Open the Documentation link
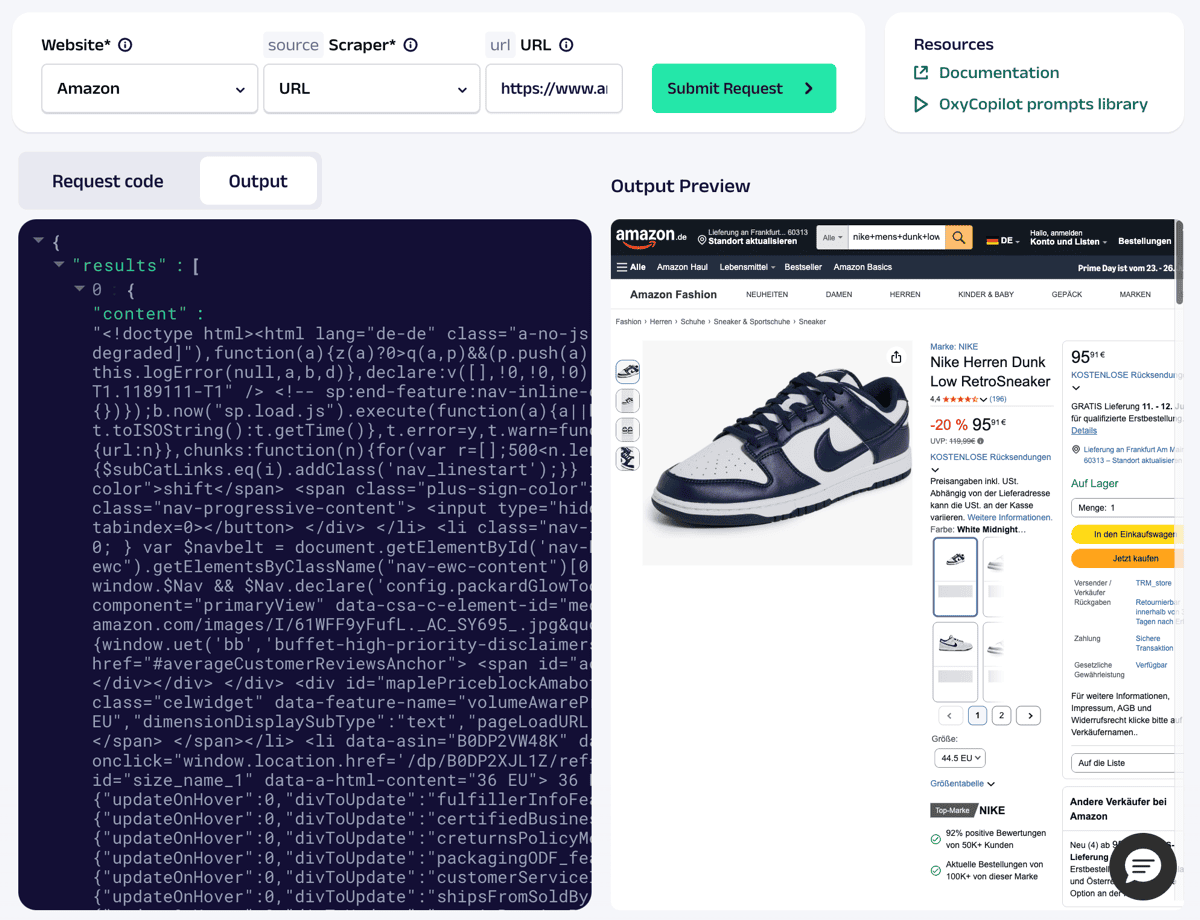 [x=999, y=73]
